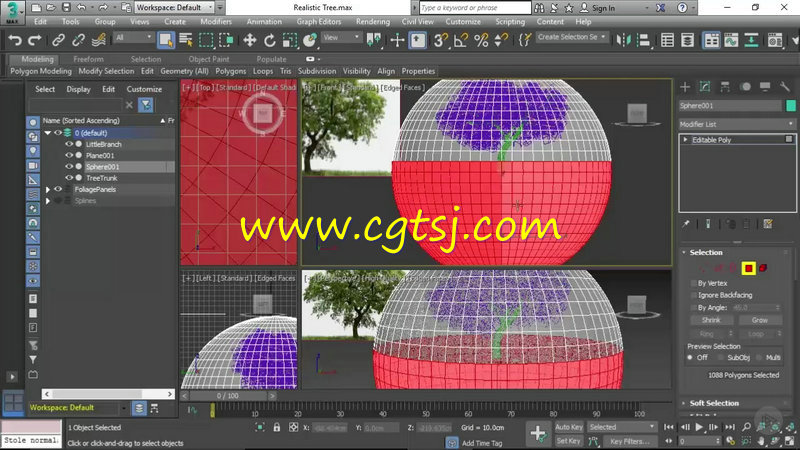Enable the By Vertex checkbox
Screen dimensions: 800x450
(x=693, y=283)
